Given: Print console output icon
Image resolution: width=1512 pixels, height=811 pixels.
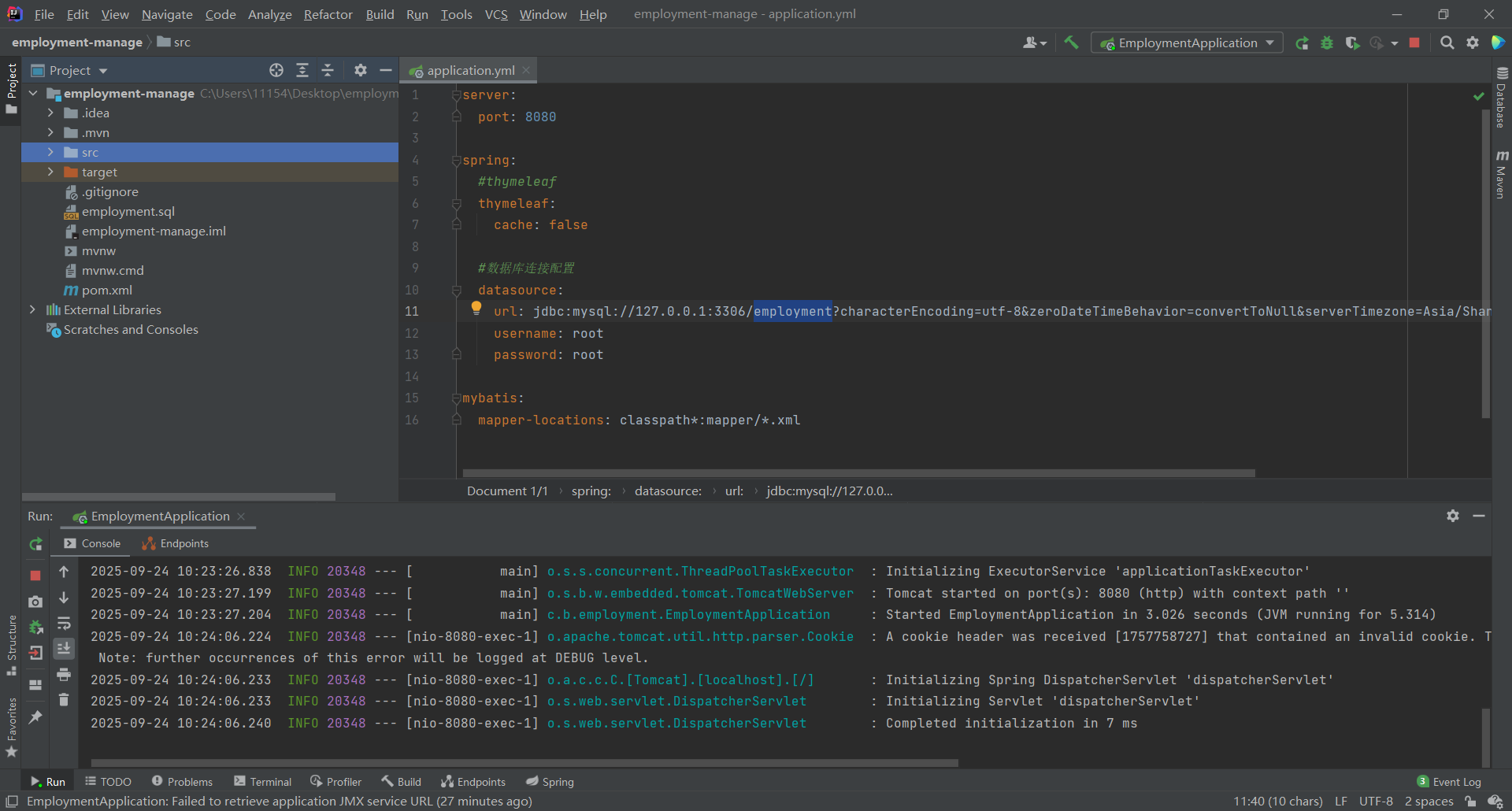Looking at the screenshot, I should click(64, 674).
